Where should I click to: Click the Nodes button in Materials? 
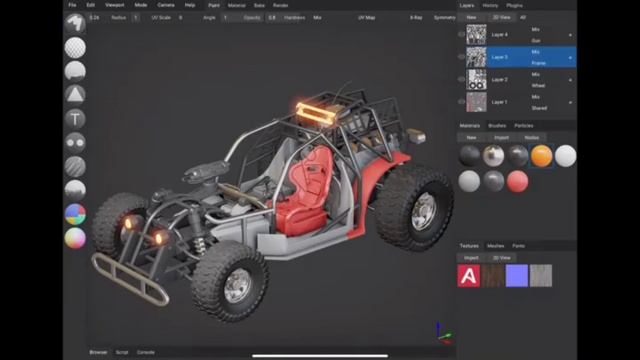pos(531,138)
